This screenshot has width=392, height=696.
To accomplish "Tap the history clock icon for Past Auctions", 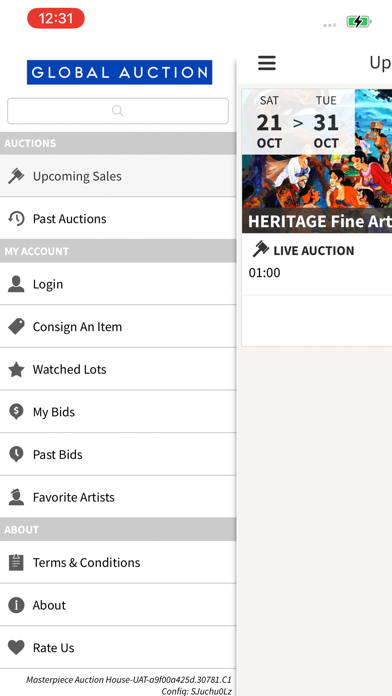I will point(16,218).
